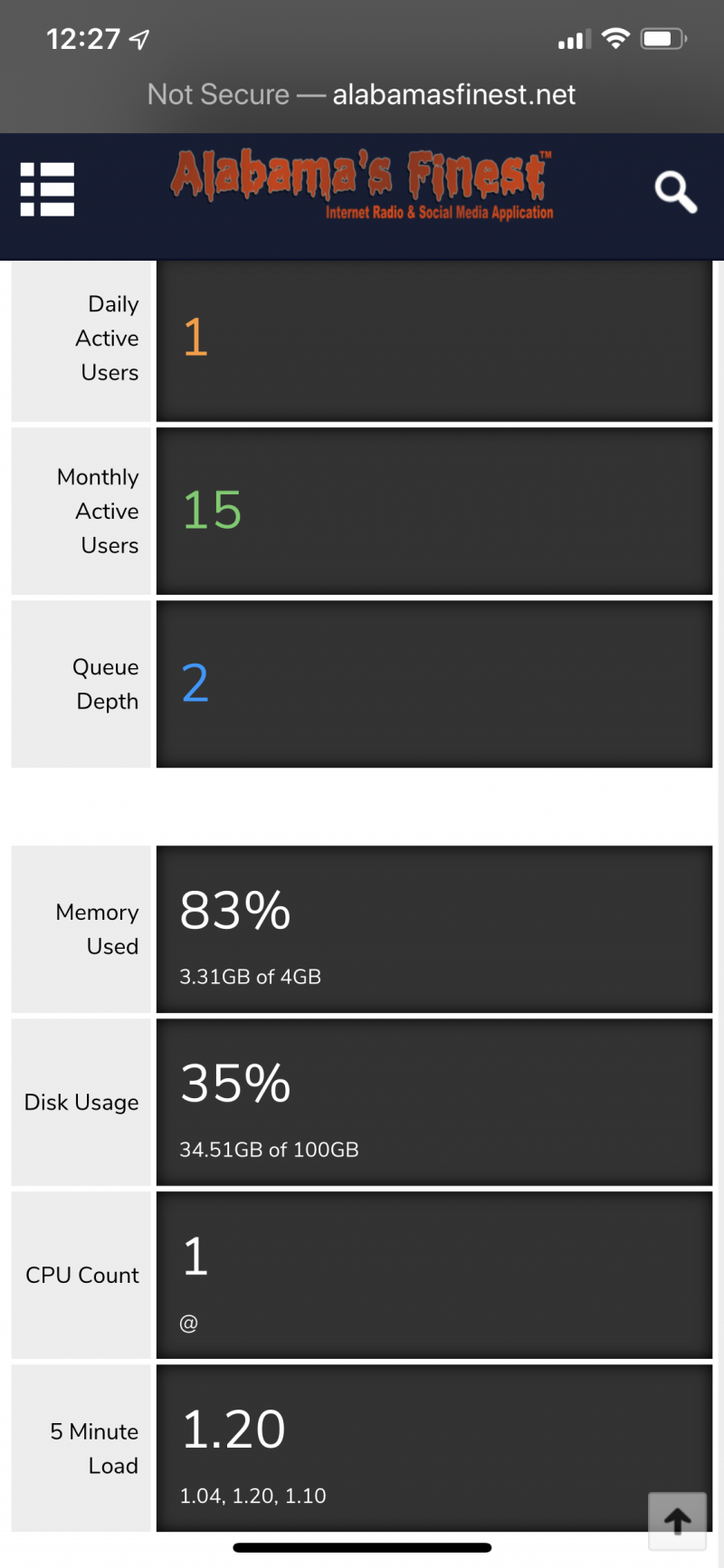The image size is (724, 1568).
Task: Select the Monthly Active Users value 15
Action: tap(212, 511)
